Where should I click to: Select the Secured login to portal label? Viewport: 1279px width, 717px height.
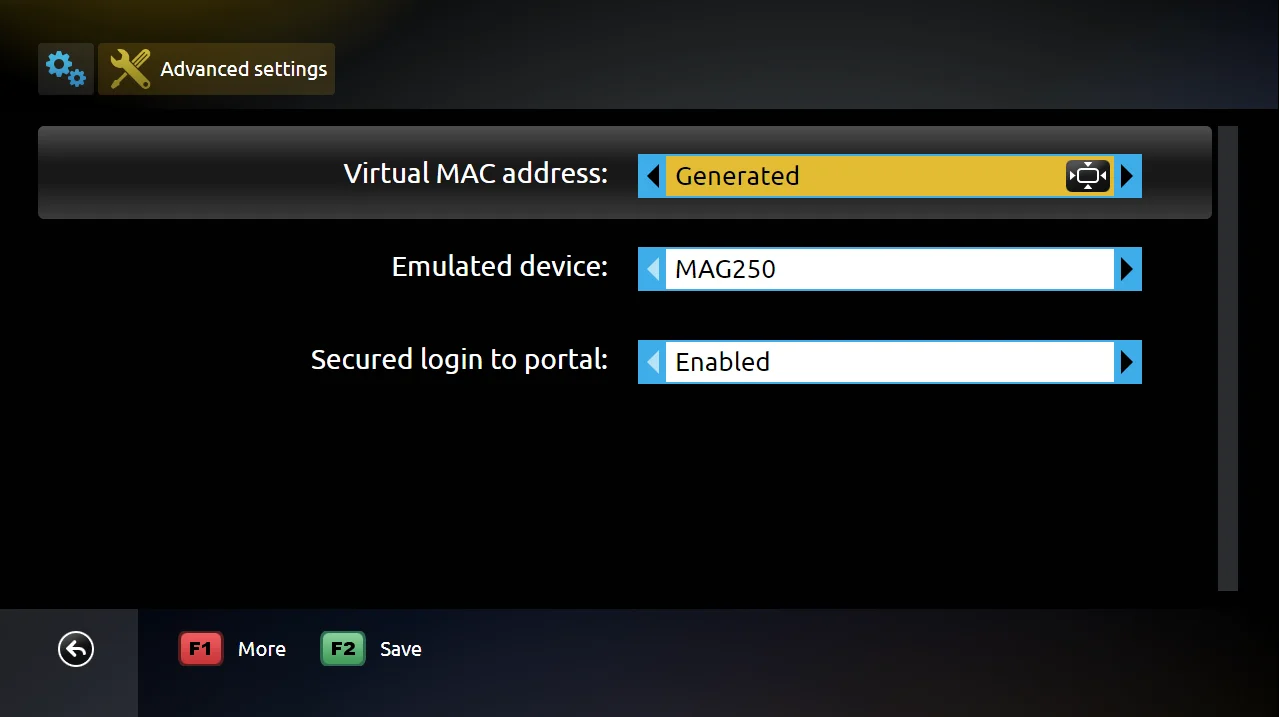[x=460, y=360]
